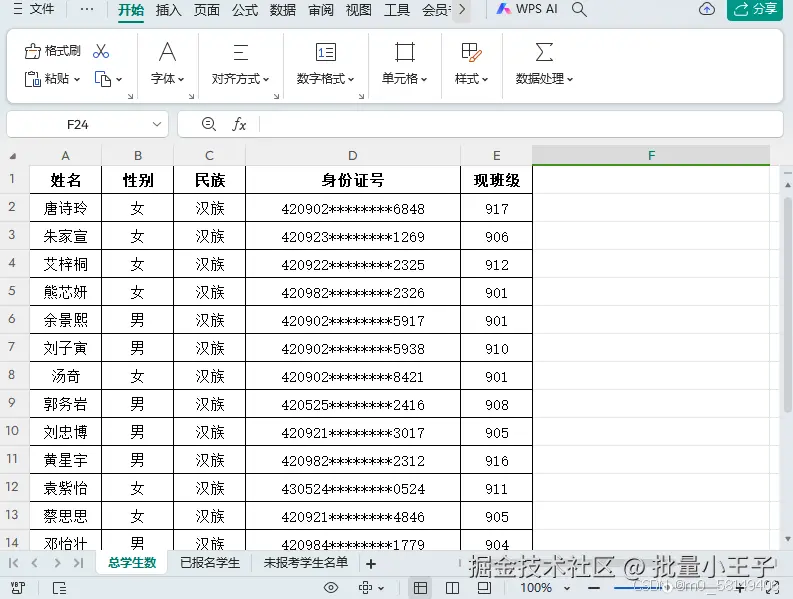Go to last sheet navigation arrow

78,563
